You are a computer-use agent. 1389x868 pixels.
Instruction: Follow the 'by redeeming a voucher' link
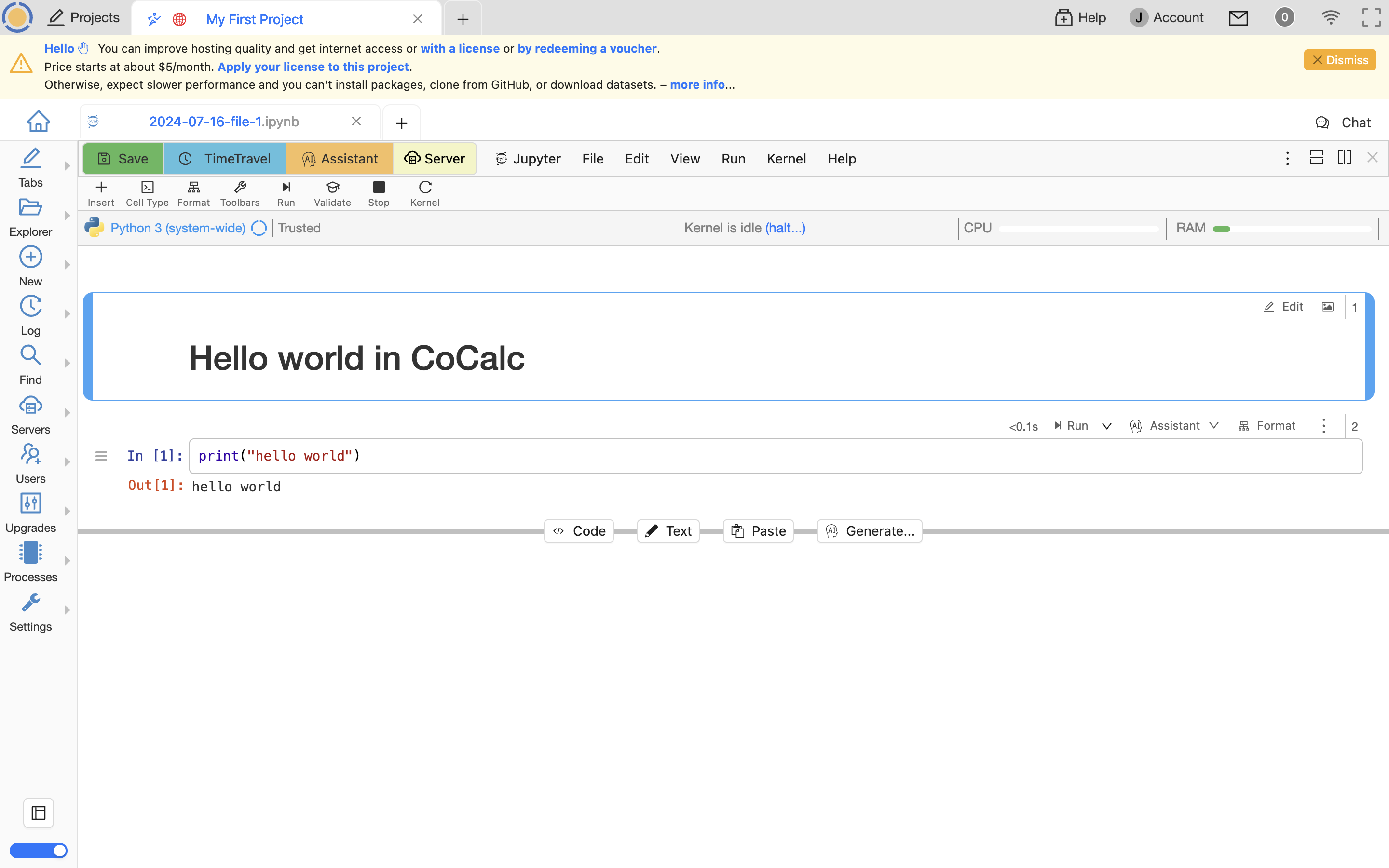click(x=586, y=48)
